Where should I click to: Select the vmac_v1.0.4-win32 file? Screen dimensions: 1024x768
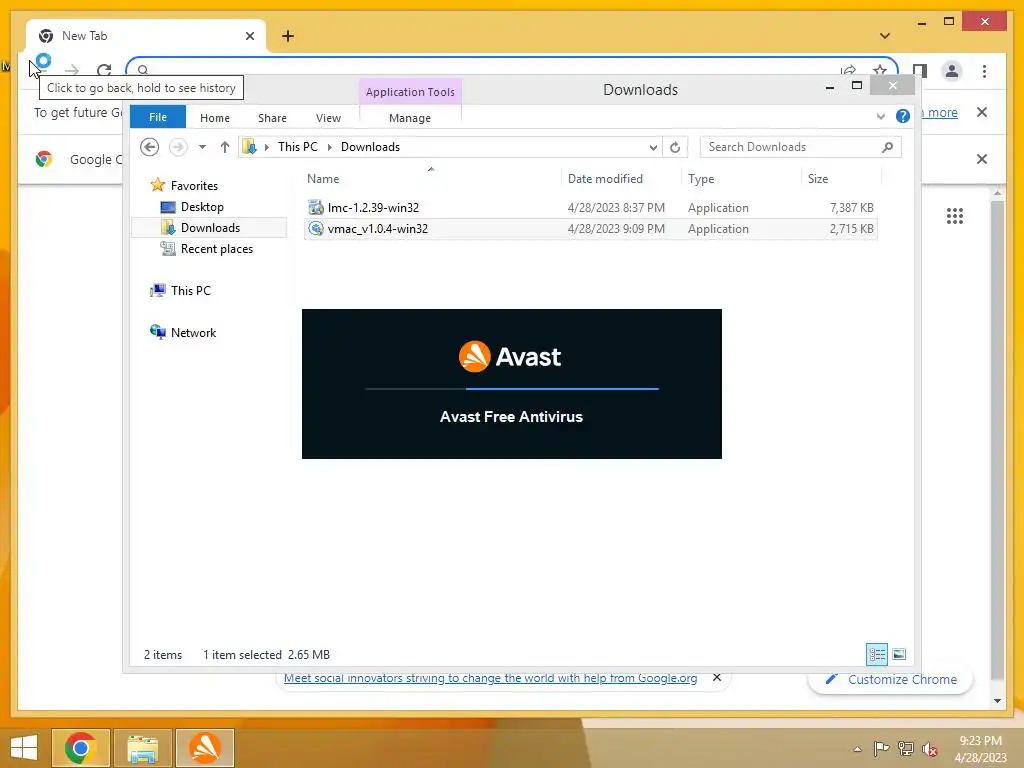pyautogui.click(x=377, y=229)
